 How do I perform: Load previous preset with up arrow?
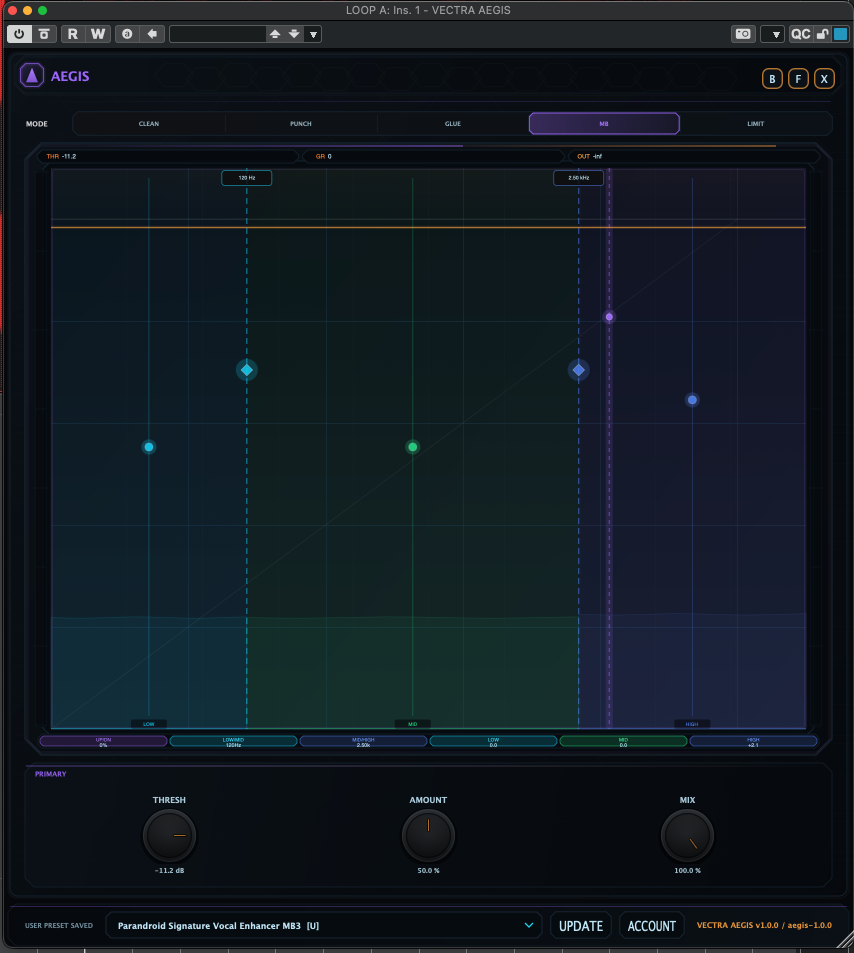[x=275, y=34]
